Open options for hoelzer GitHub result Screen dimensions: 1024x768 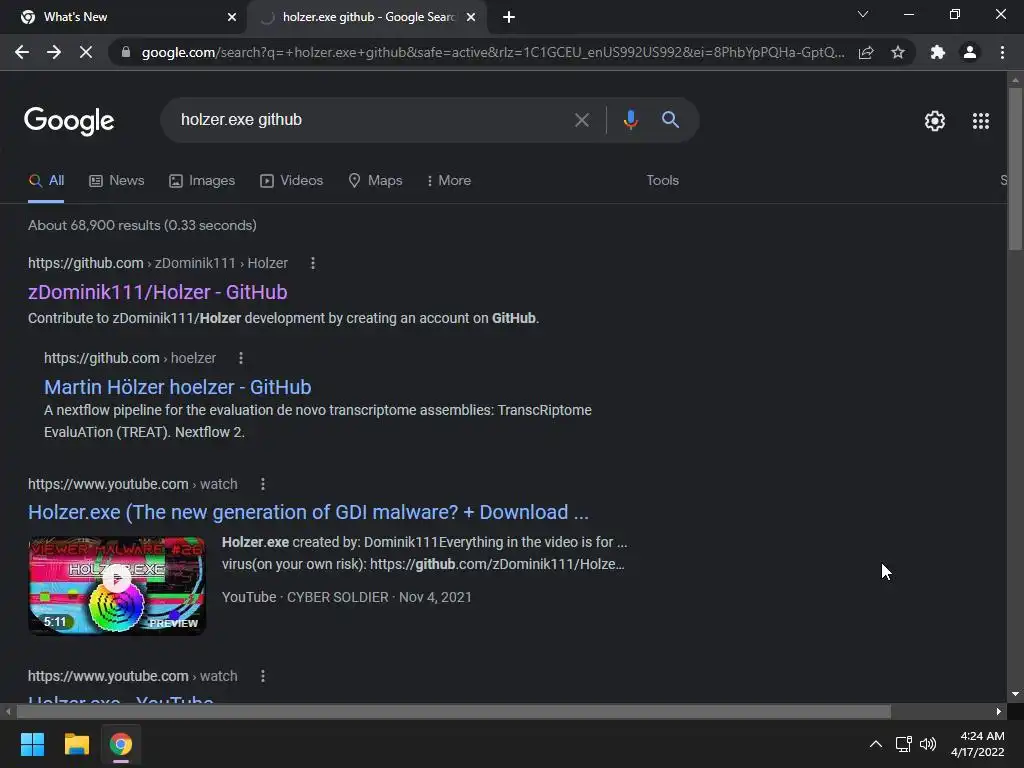(241, 358)
